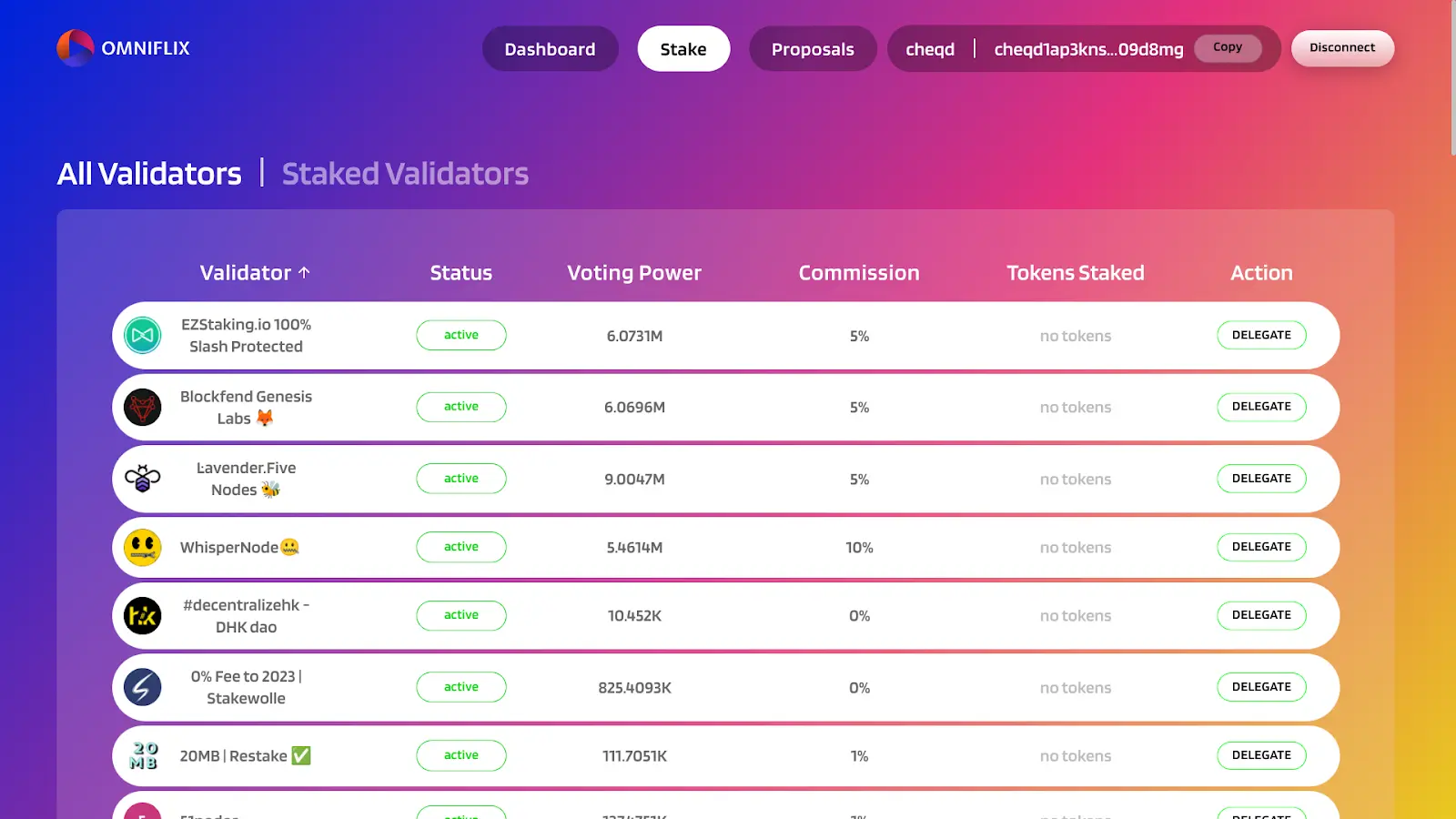Sort by the Validator column arrow
The width and height of the screenshot is (1456, 819).
coord(304,273)
